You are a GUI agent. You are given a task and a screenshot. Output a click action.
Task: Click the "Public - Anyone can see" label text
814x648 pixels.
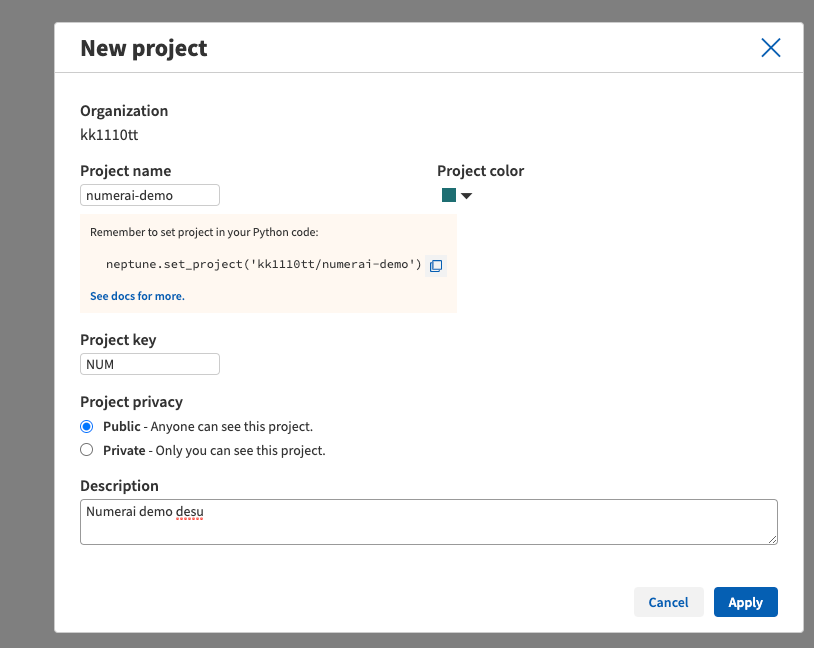pos(208,426)
